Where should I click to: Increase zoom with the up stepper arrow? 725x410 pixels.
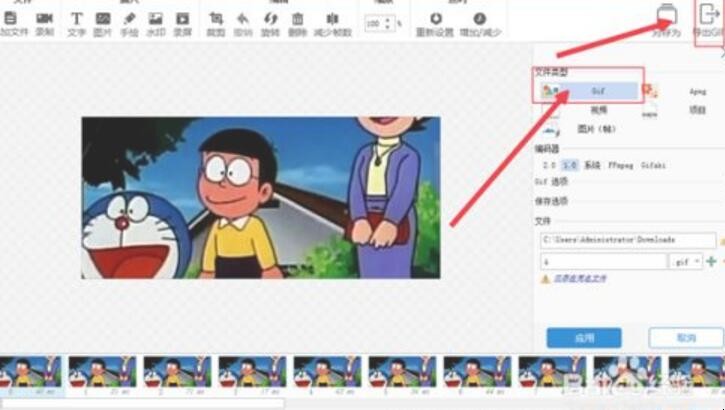[387, 19]
